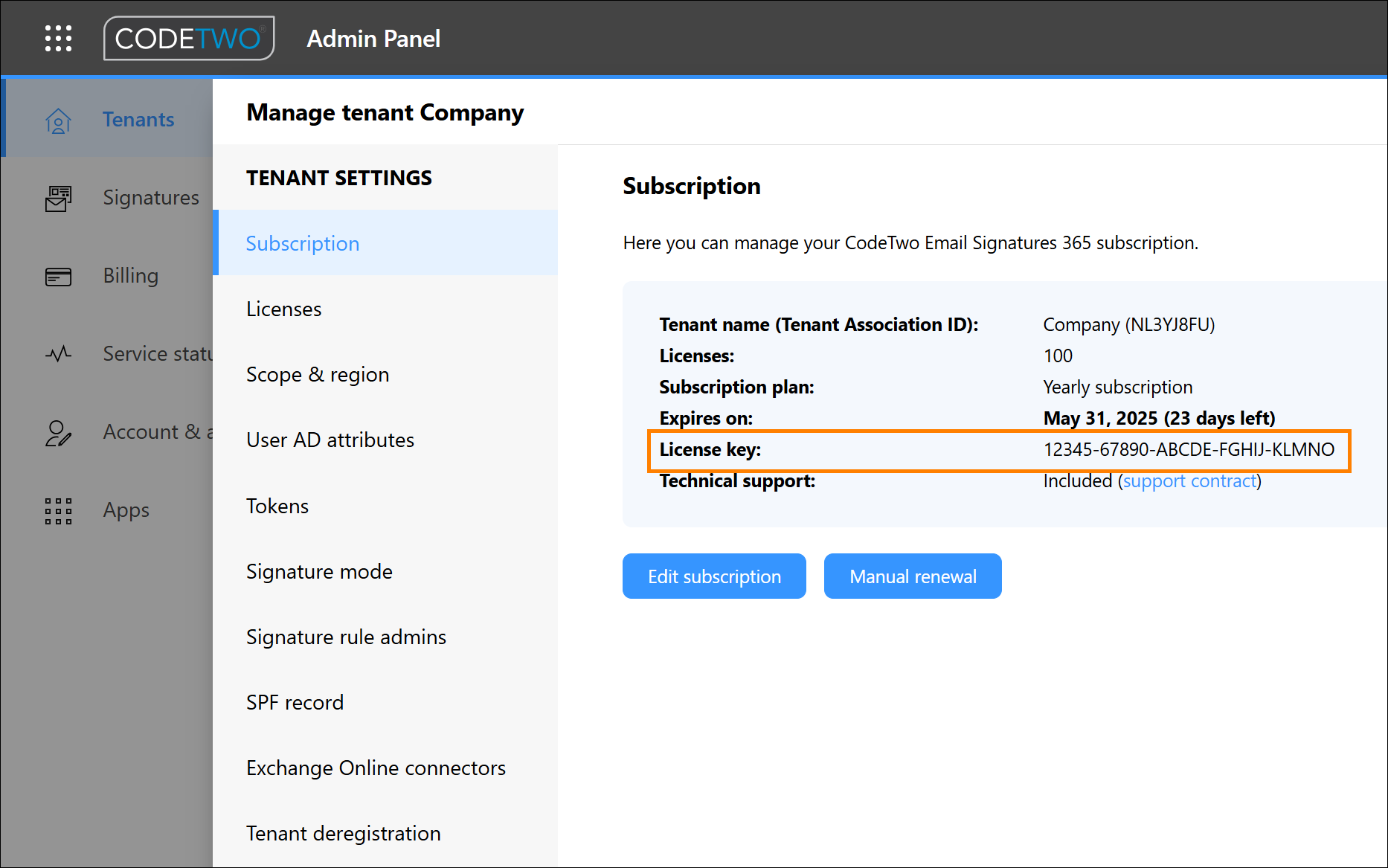Click the Signatures envelope icon

[58, 198]
